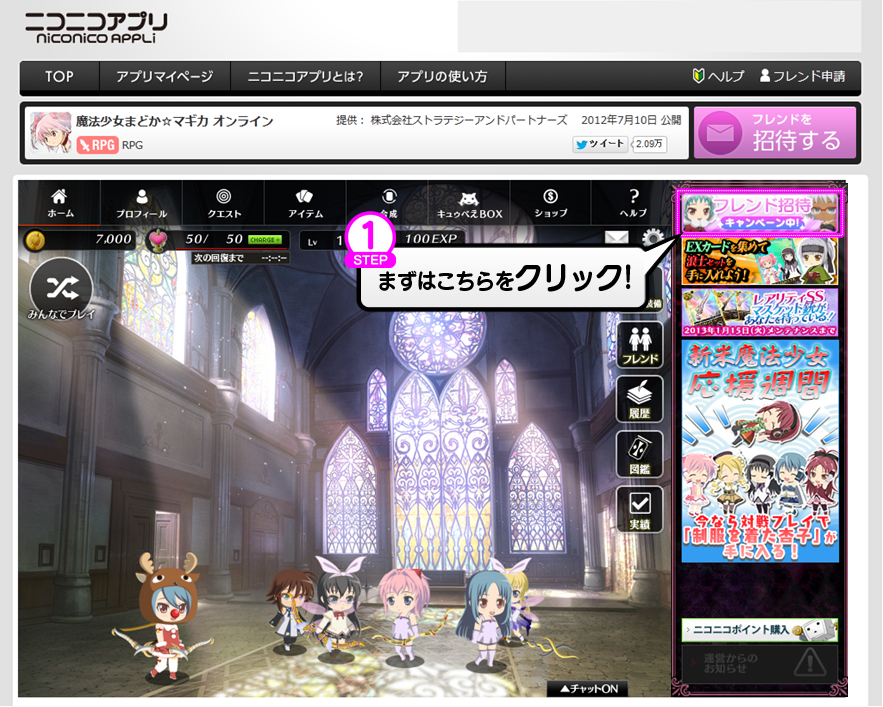Open the EXカード 浪士セット banner
The height and width of the screenshot is (707, 883).
pos(760,261)
